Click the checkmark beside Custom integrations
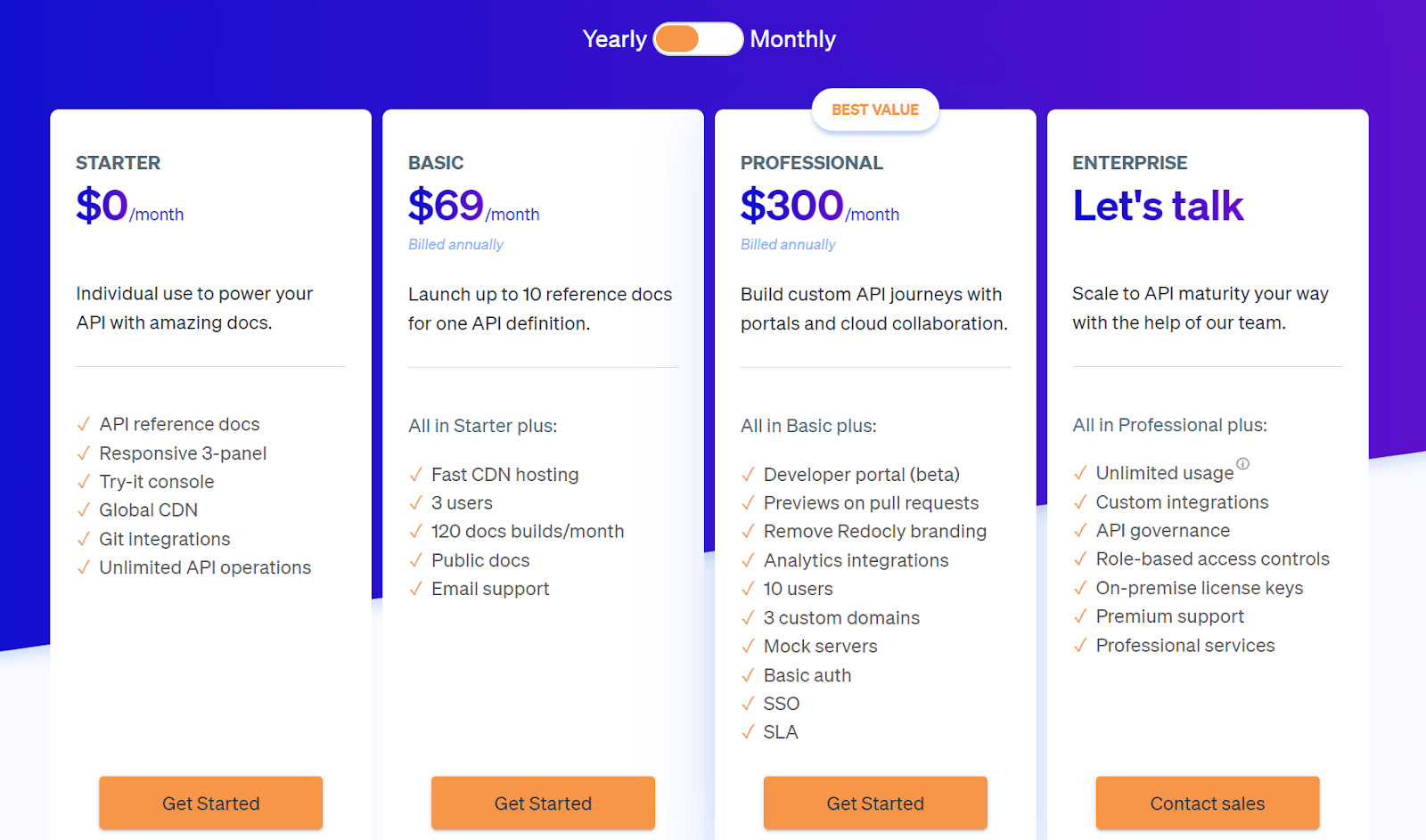Image resolution: width=1426 pixels, height=840 pixels. [1080, 502]
